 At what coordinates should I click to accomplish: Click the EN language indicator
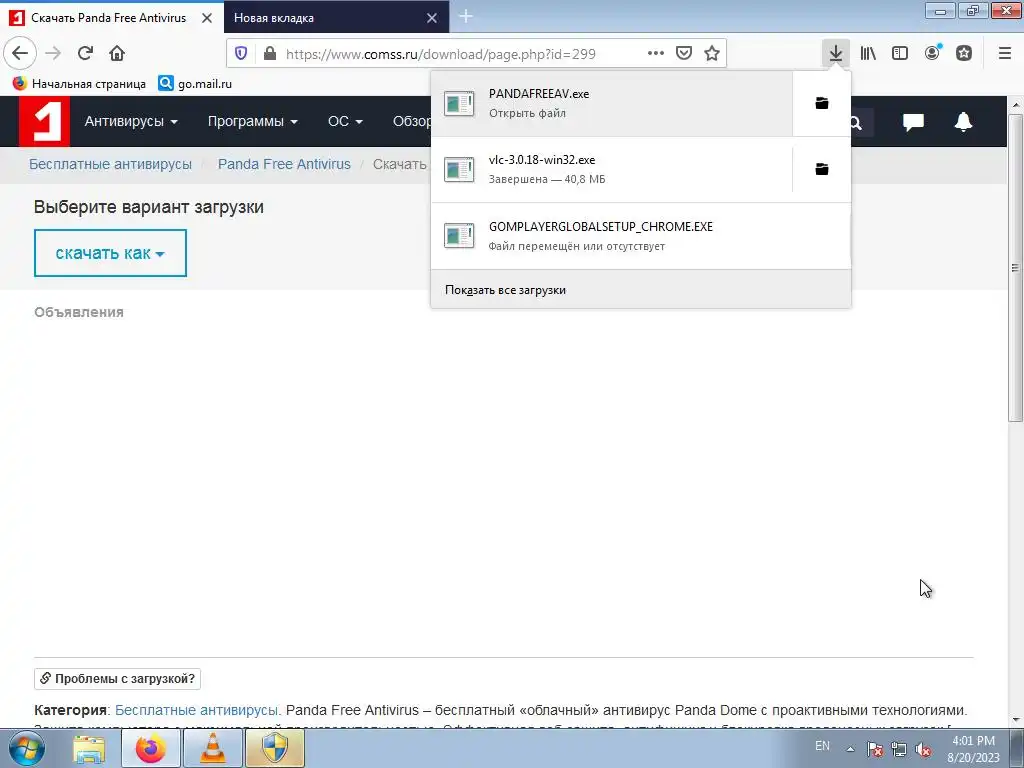click(x=822, y=746)
